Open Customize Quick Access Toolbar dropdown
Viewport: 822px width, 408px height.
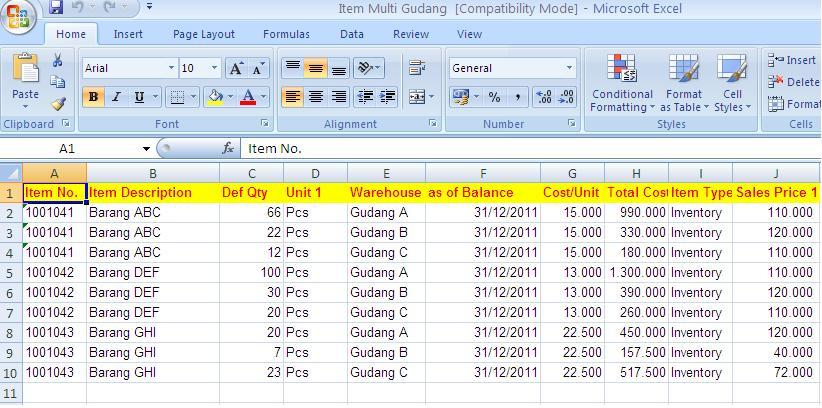pyautogui.click(x=149, y=7)
